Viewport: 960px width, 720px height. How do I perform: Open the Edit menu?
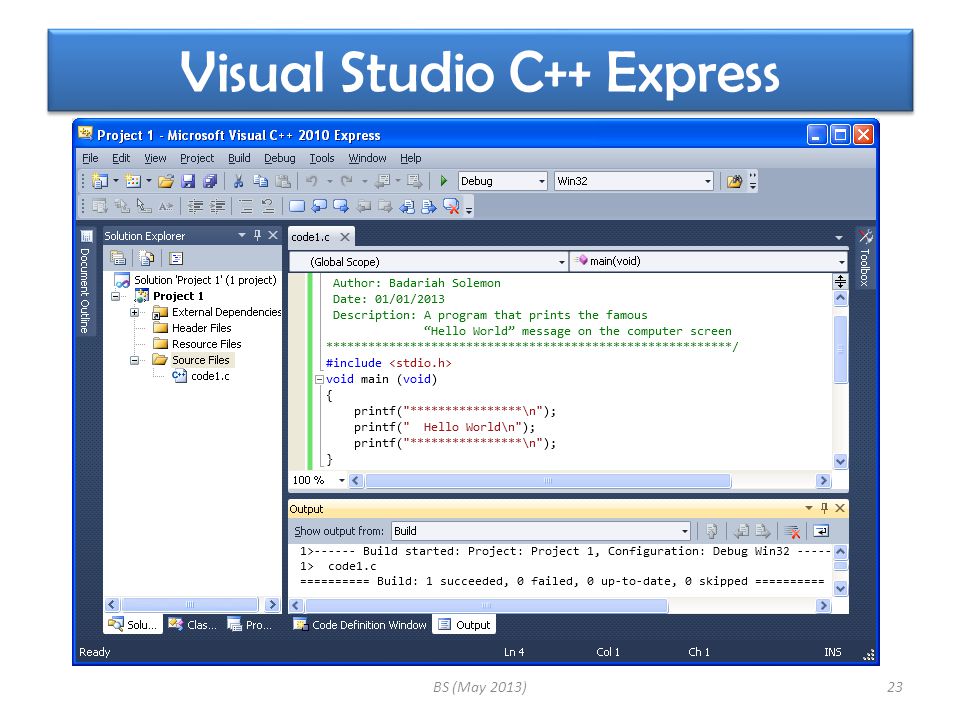[x=121, y=158]
